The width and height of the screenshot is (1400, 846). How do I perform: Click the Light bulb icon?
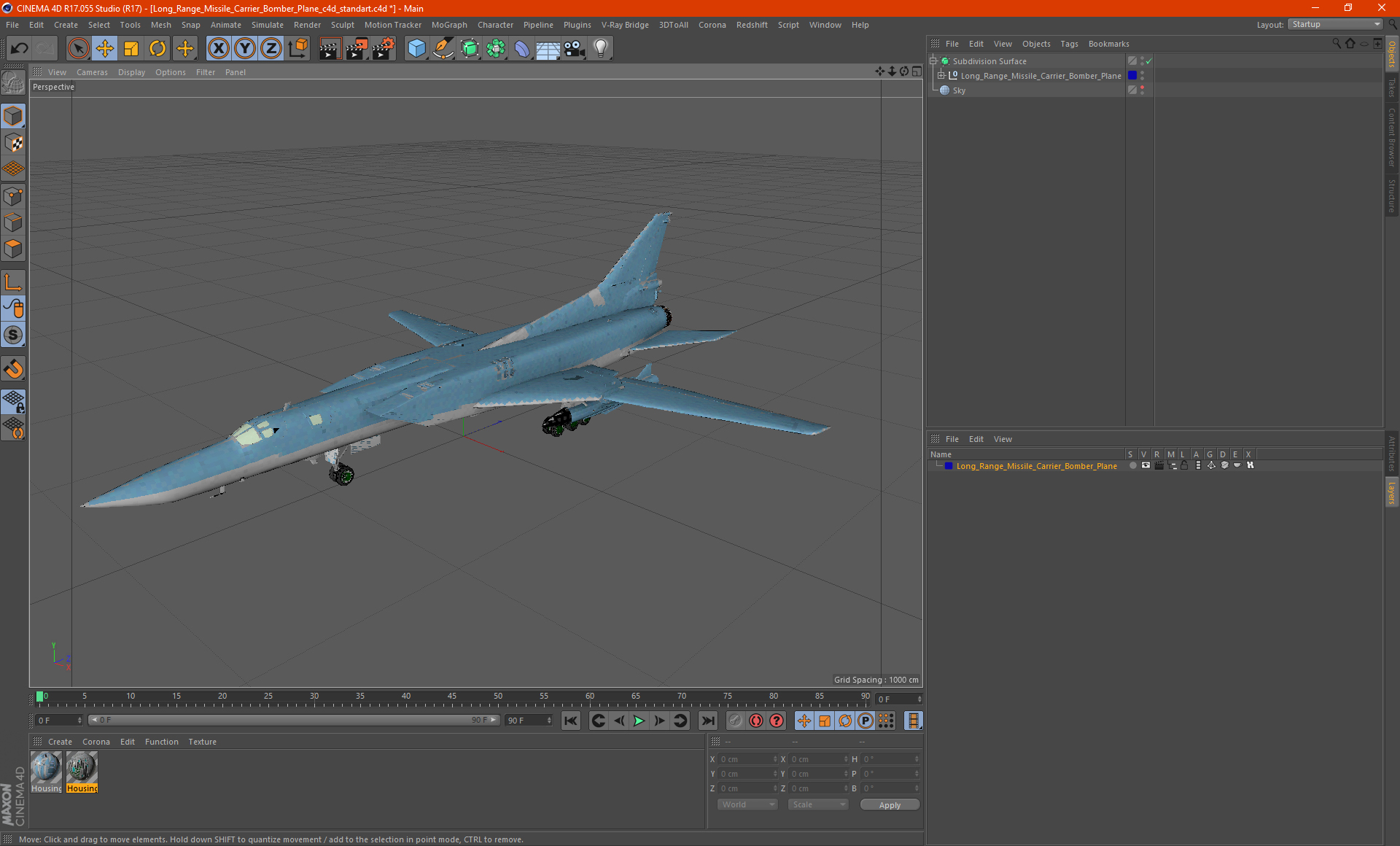[x=600, y=49]
